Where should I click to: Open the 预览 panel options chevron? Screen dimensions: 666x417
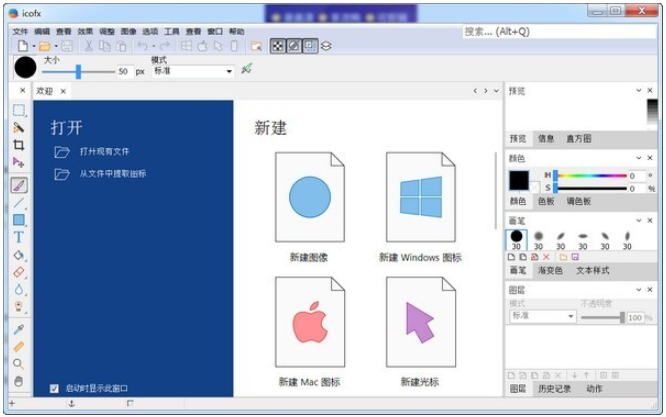tap(638, 90)
